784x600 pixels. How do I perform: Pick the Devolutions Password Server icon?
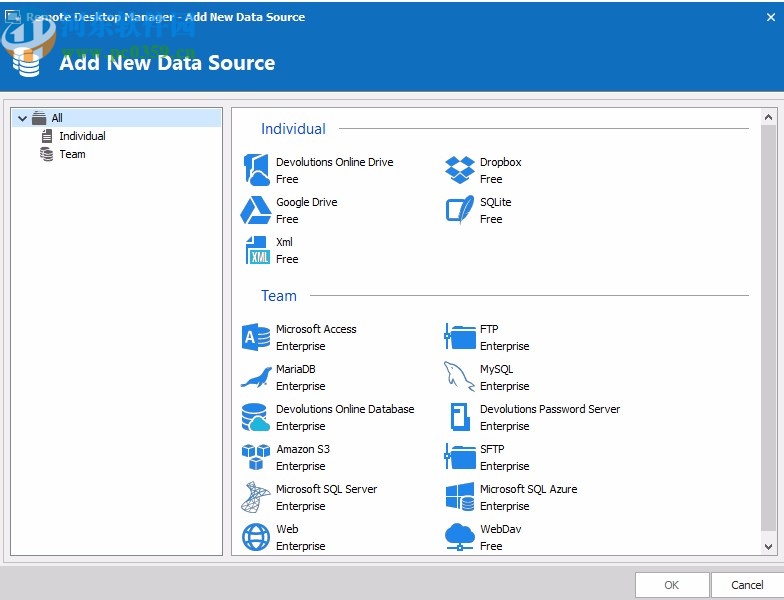[x=460, y=417]
